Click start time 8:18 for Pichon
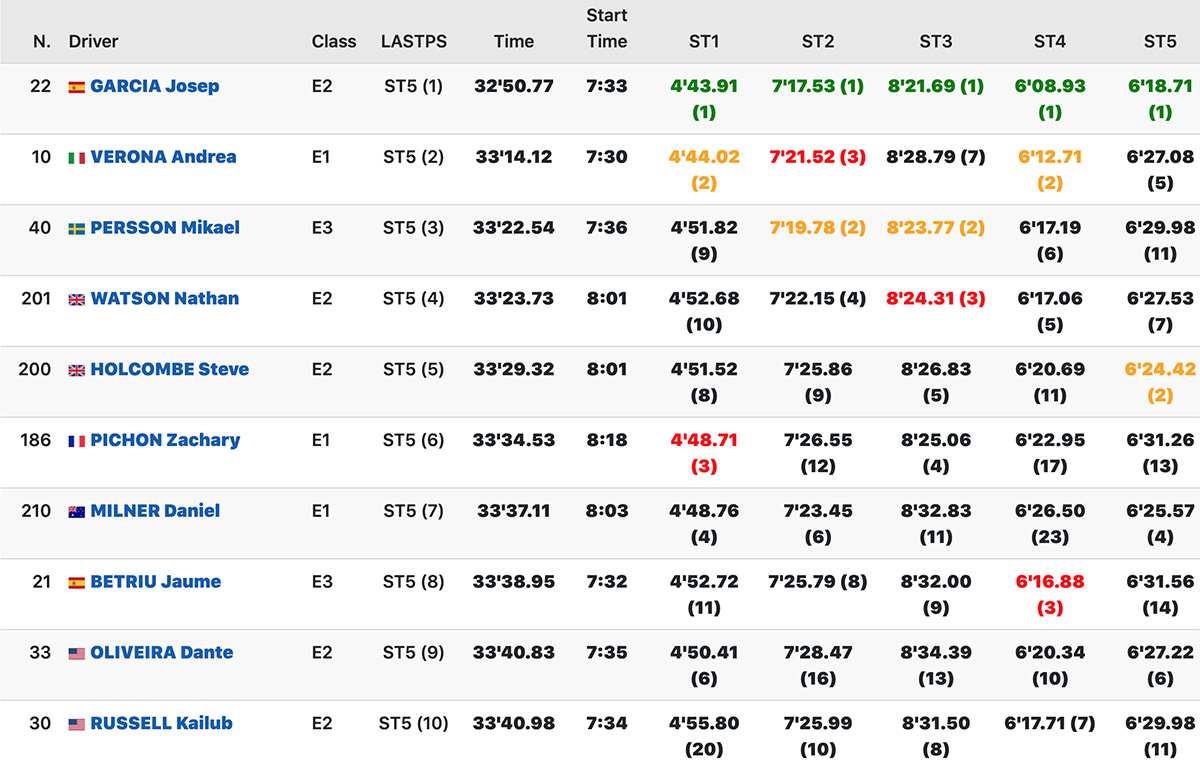 (607, 441)
